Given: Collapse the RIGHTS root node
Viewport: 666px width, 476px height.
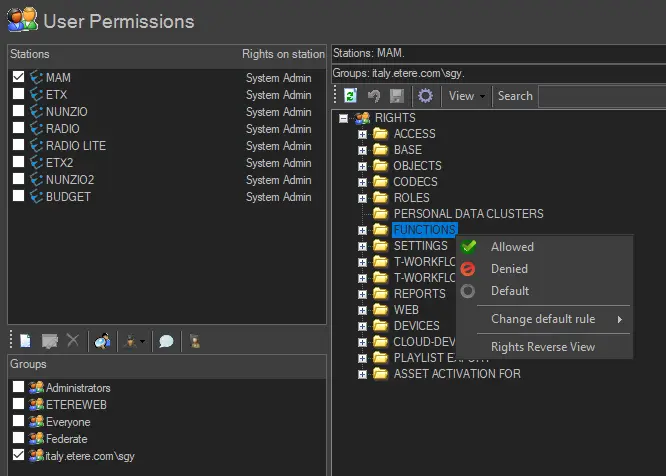Looking at the screenshot, I should point(344,118).
